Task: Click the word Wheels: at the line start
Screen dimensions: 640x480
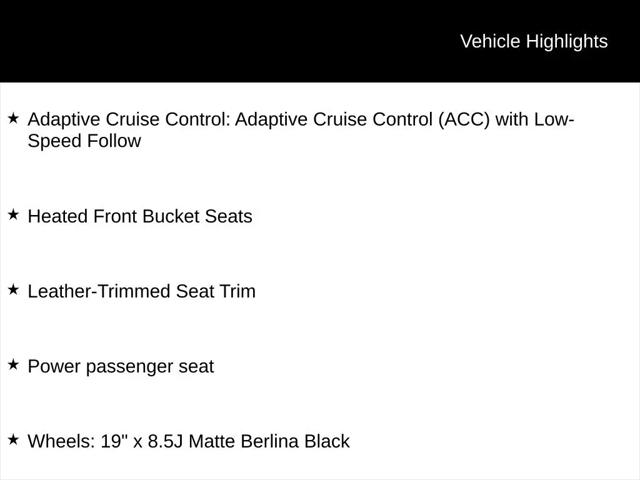Action: [61, 442]
